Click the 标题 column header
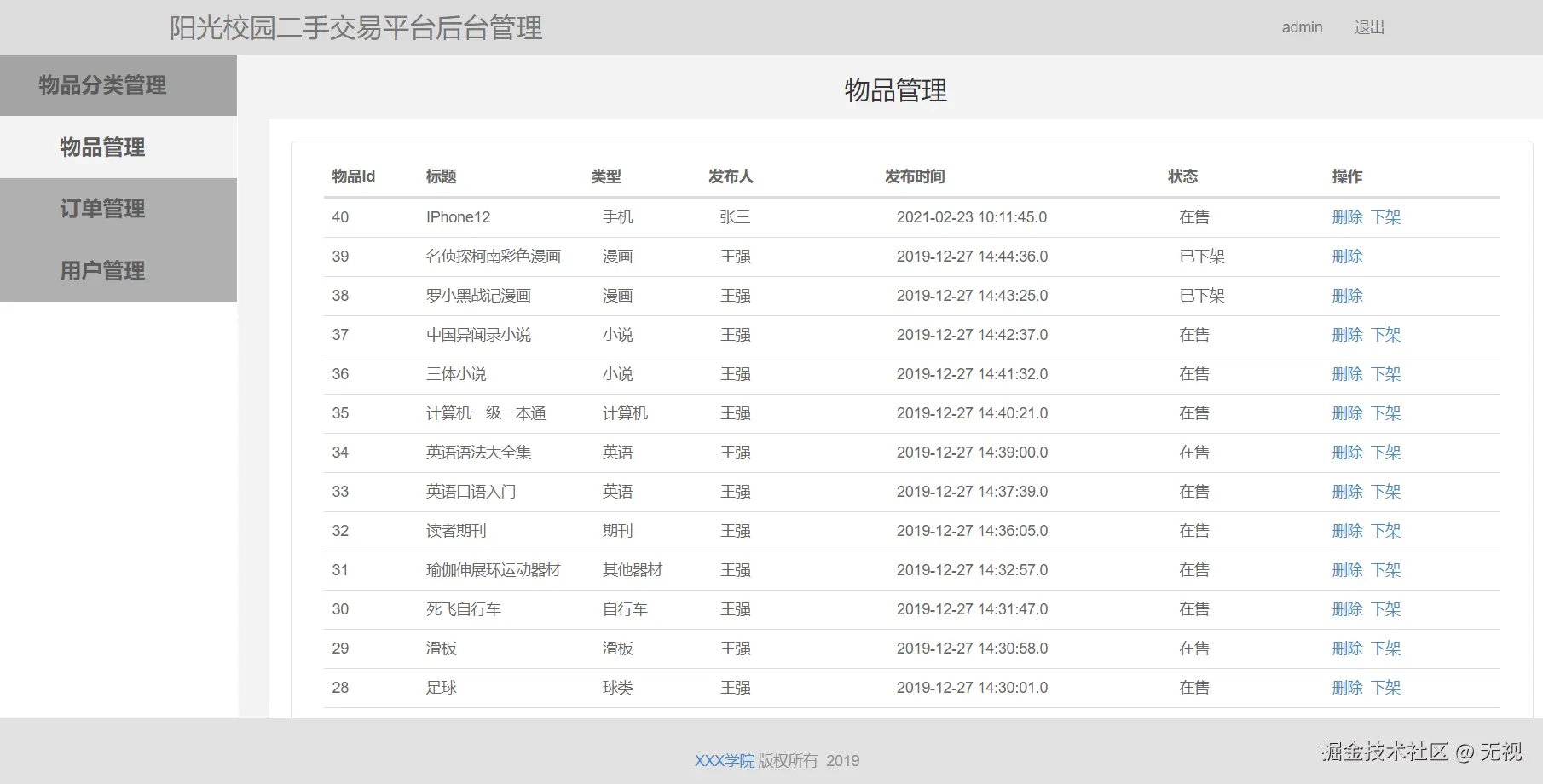The width and height of the screenshot is (1543, 784). 441,176
